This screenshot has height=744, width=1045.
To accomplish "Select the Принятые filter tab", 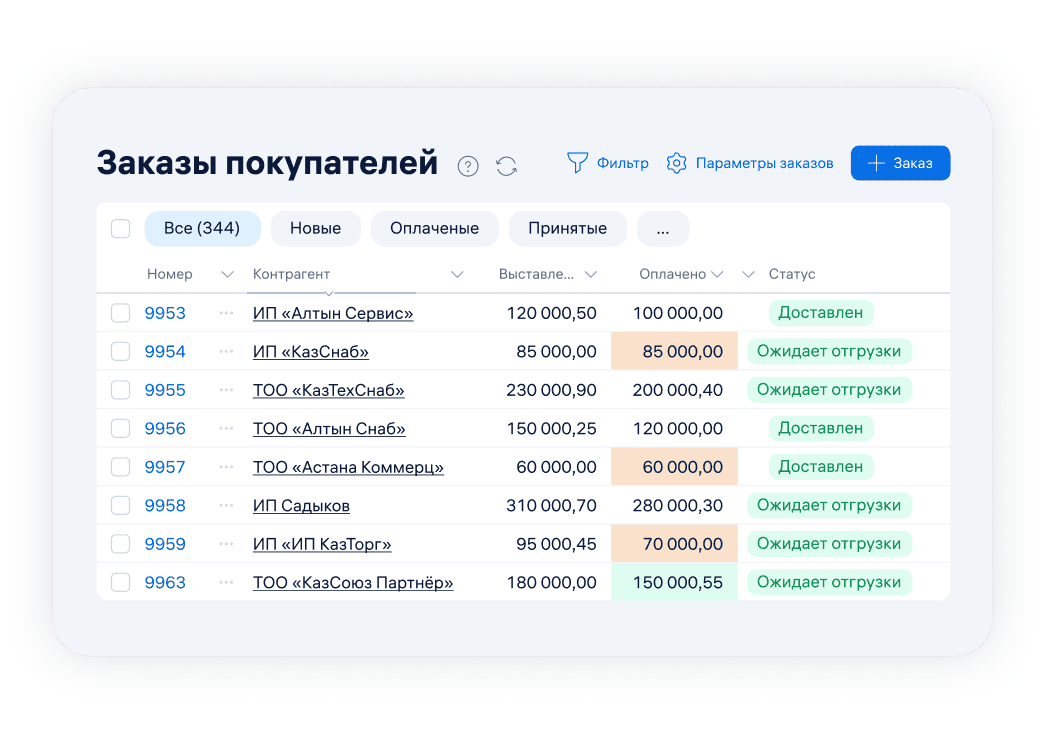I will coord(568,228).
